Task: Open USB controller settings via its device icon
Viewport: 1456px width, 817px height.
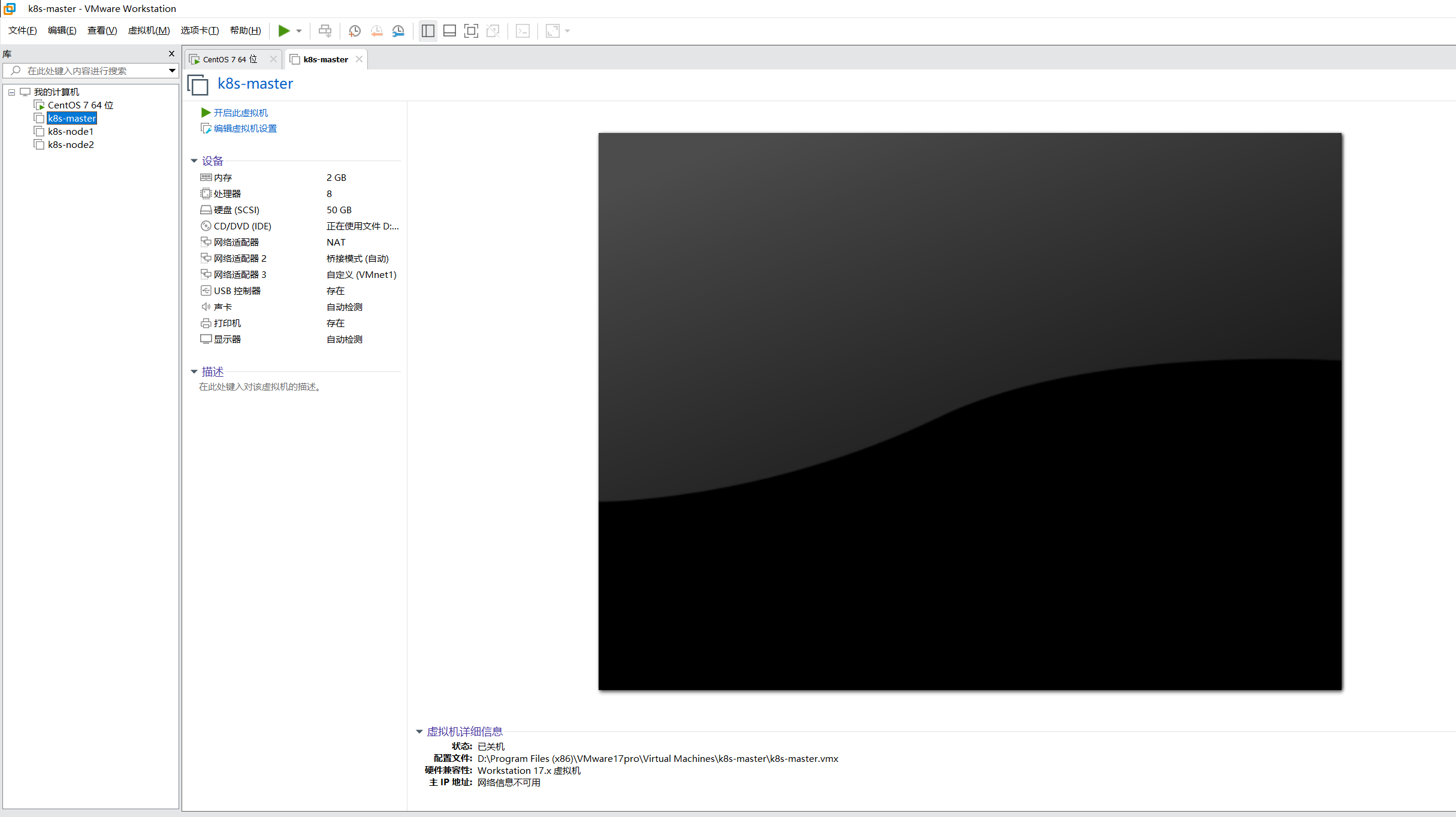Action: click(x=206, y=291)
